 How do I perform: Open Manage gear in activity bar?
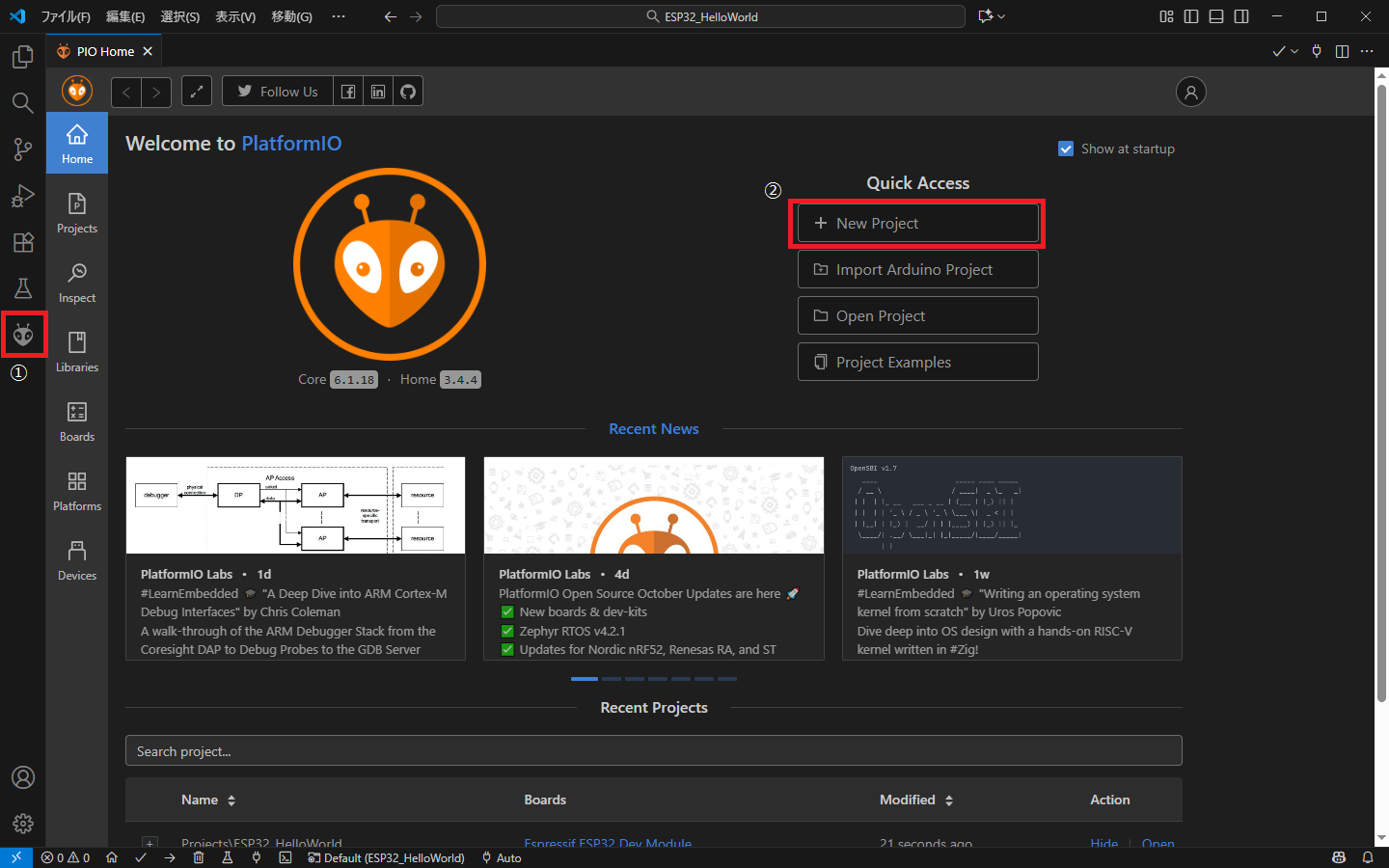pos(23,824)
